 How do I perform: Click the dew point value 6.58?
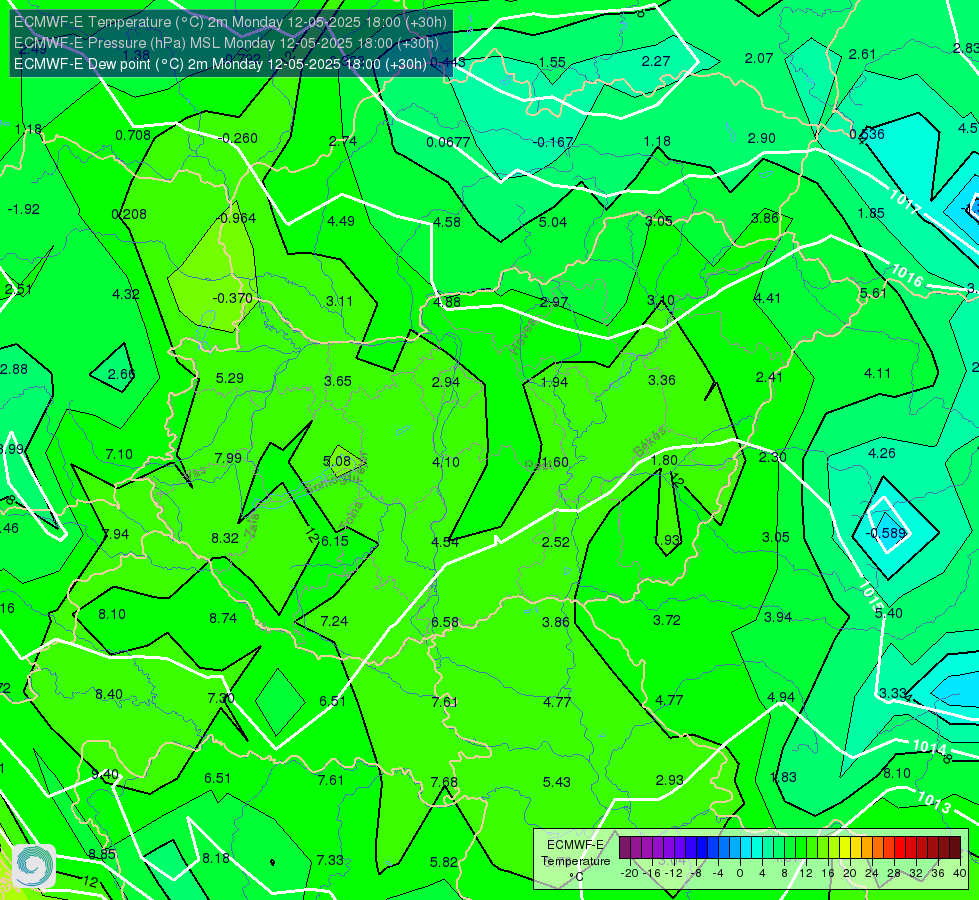[x=445, y=622]
